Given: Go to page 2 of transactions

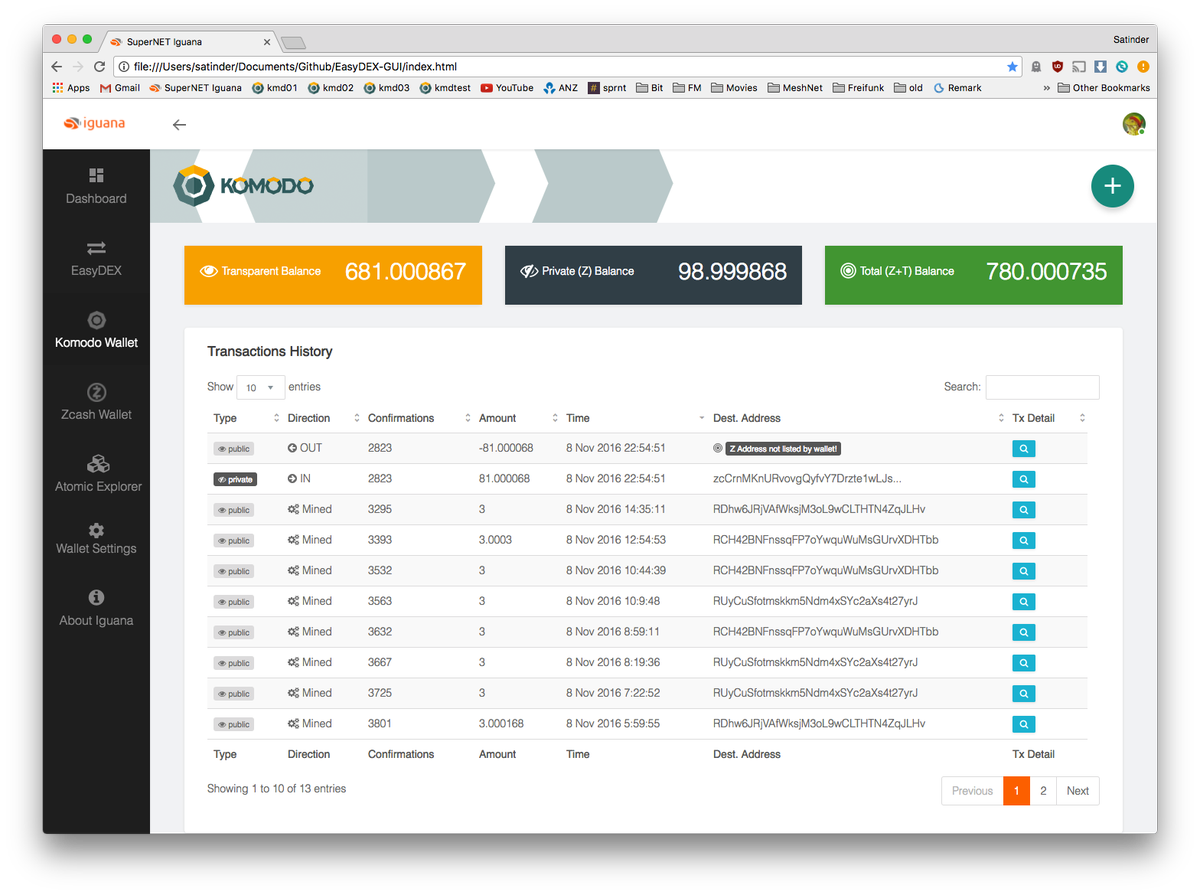Looking at the screenshot, I should (x=1043, y=791).
